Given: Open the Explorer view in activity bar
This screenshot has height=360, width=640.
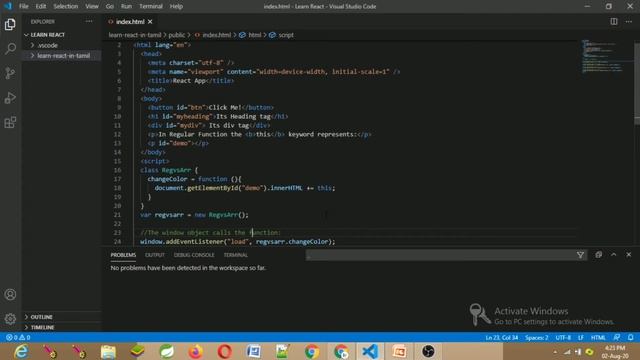Looking at the screenshot, I should coord(10,24).
